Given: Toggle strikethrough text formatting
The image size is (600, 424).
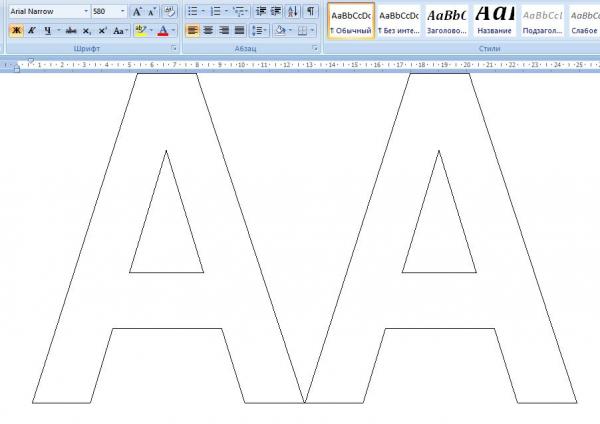Looking at the screenshot, I should pyautogui.click(x=70, y=31).
